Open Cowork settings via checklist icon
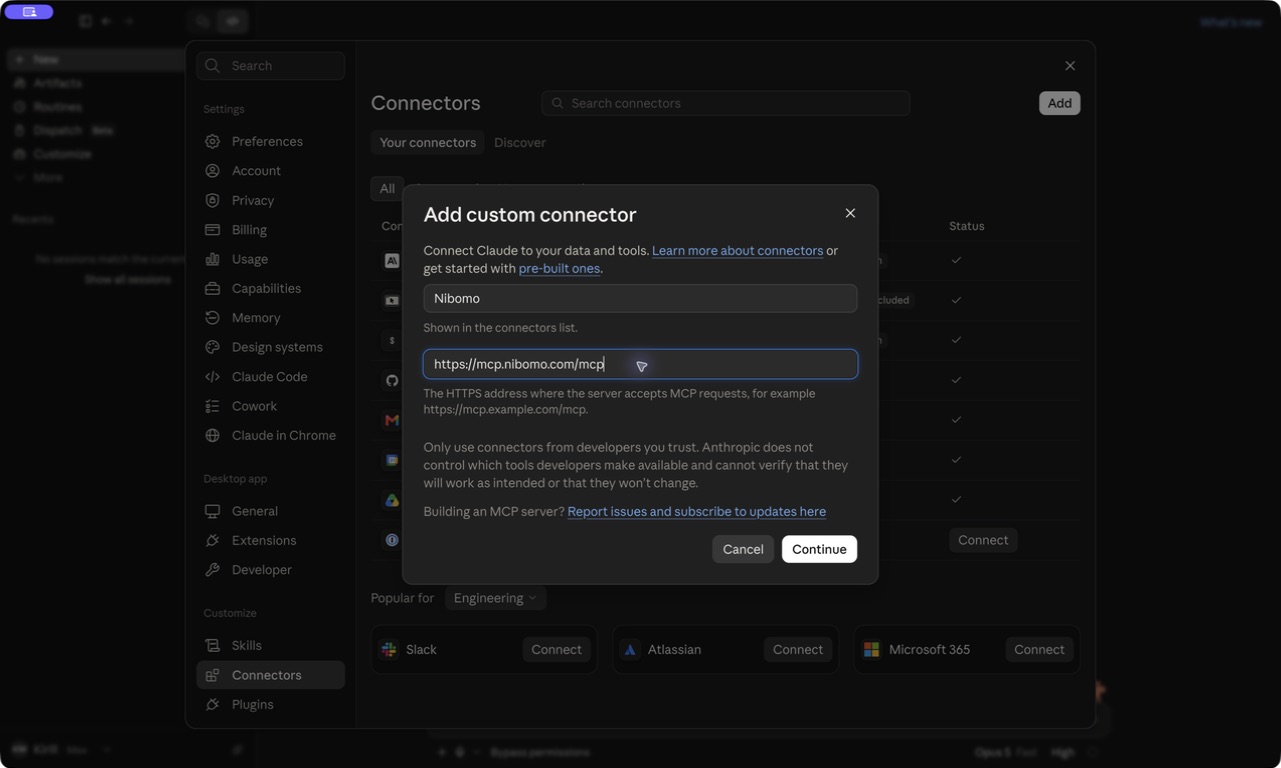 tap(212, 406)
